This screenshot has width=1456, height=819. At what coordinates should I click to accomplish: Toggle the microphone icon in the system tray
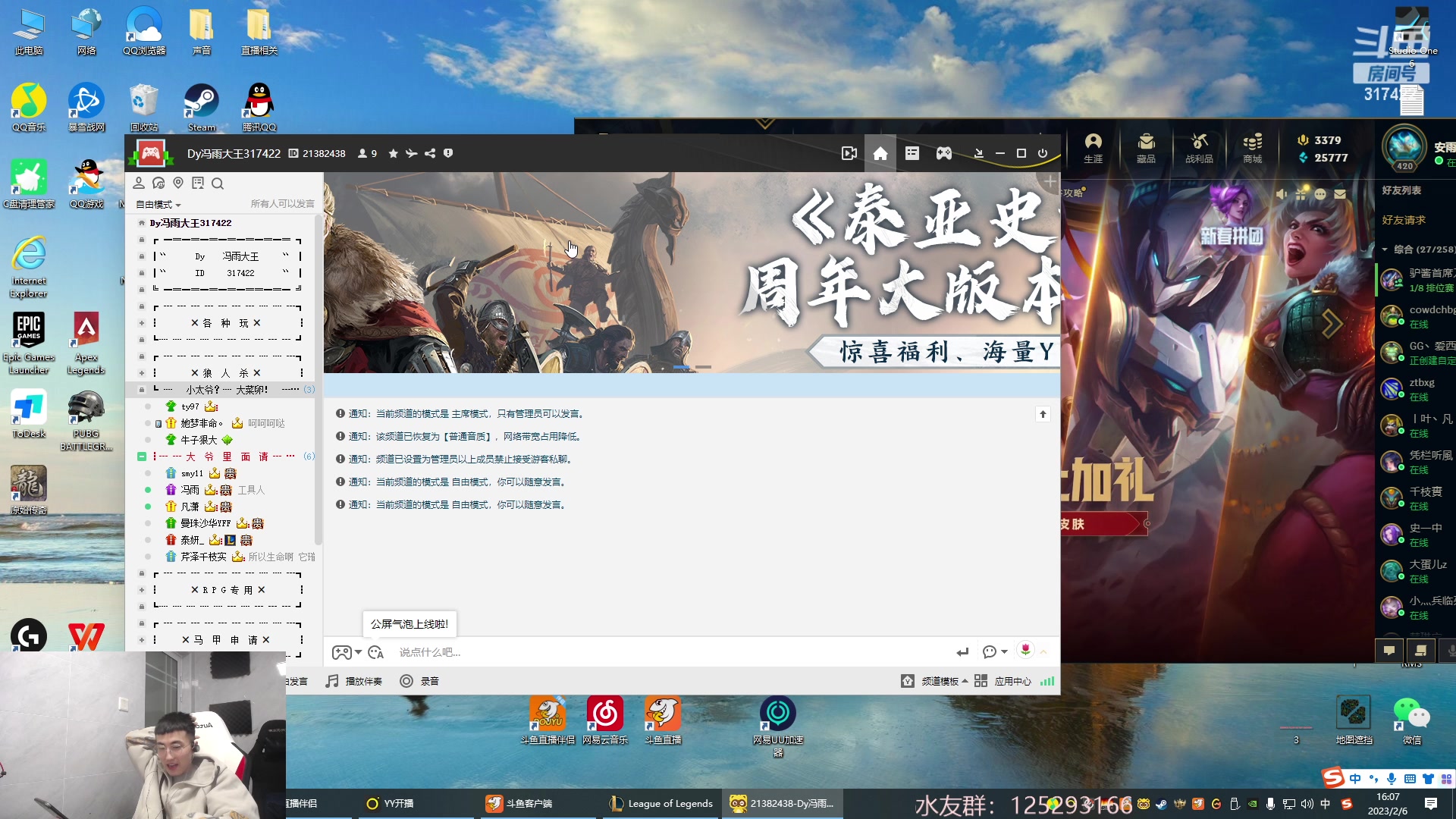pyautogui.click(x=1390, y=779)
